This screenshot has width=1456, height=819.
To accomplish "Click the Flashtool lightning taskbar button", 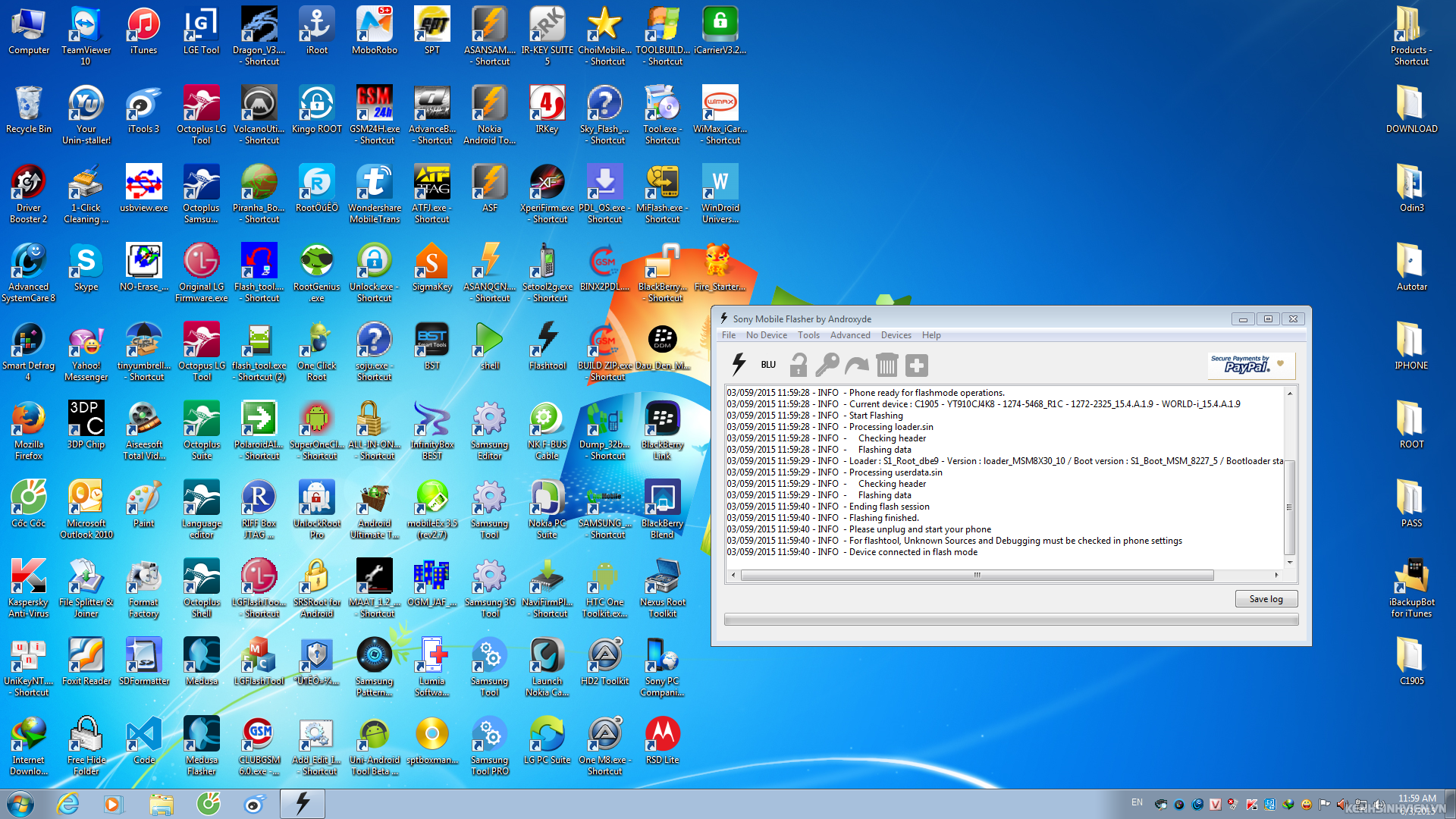I will click(x=302, y=804).
